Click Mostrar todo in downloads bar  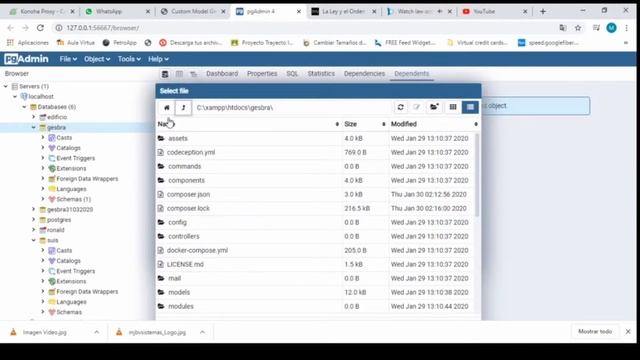[595, 331]
